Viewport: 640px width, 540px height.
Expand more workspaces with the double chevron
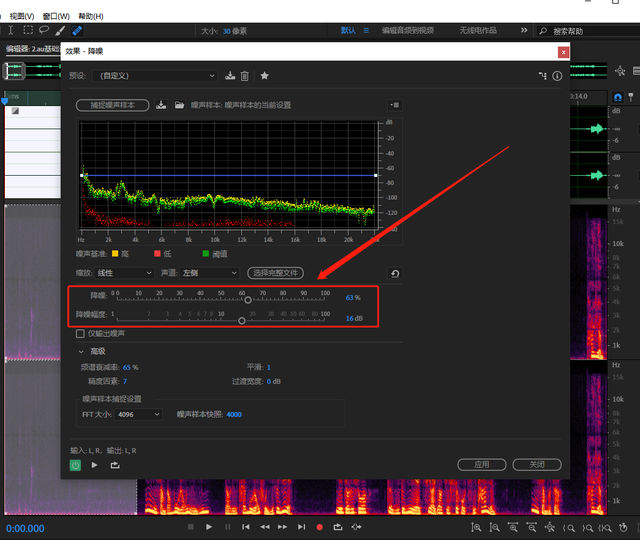pos(524,30)
